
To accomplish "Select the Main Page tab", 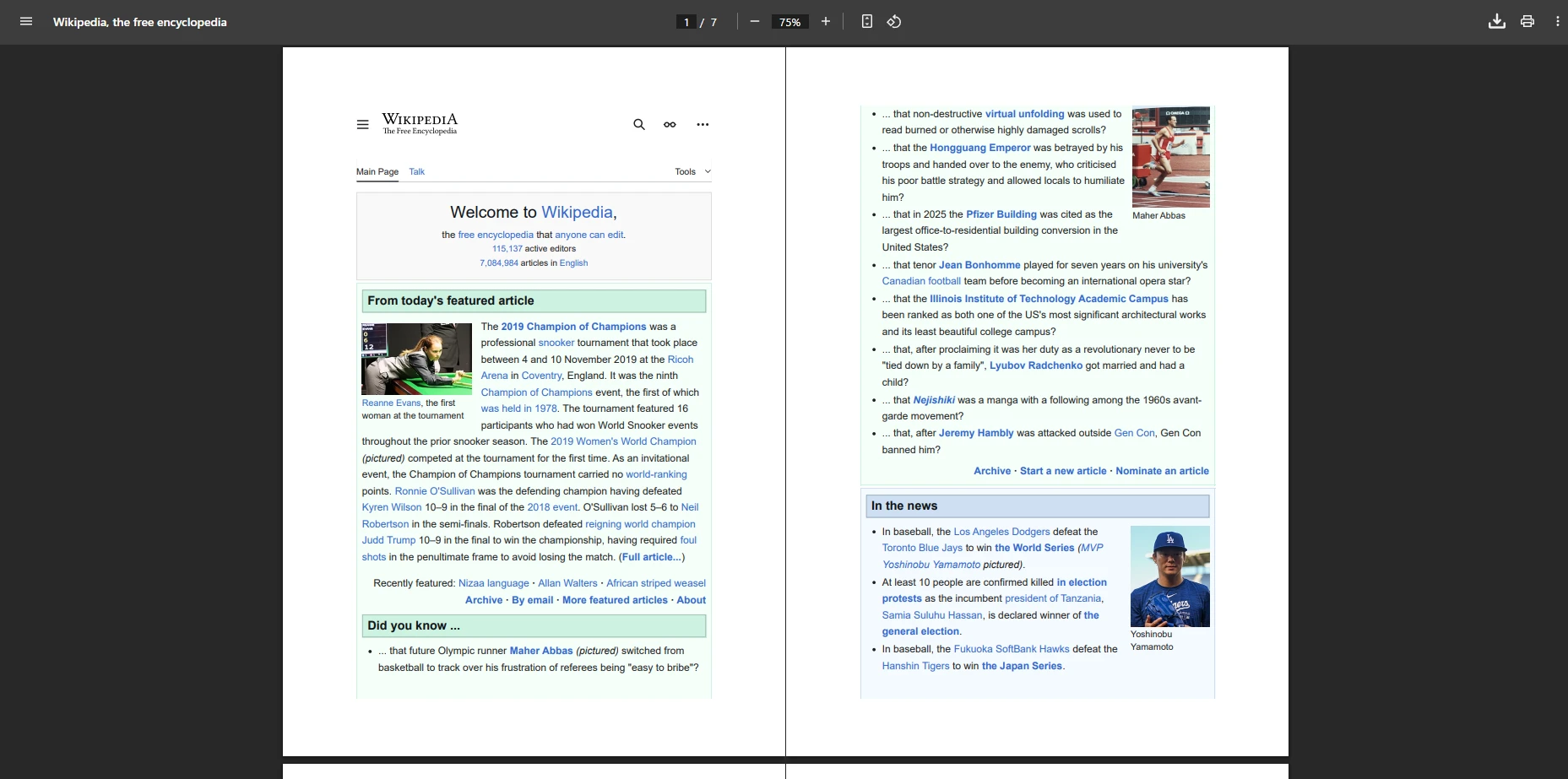I will (x=377, y=172).
